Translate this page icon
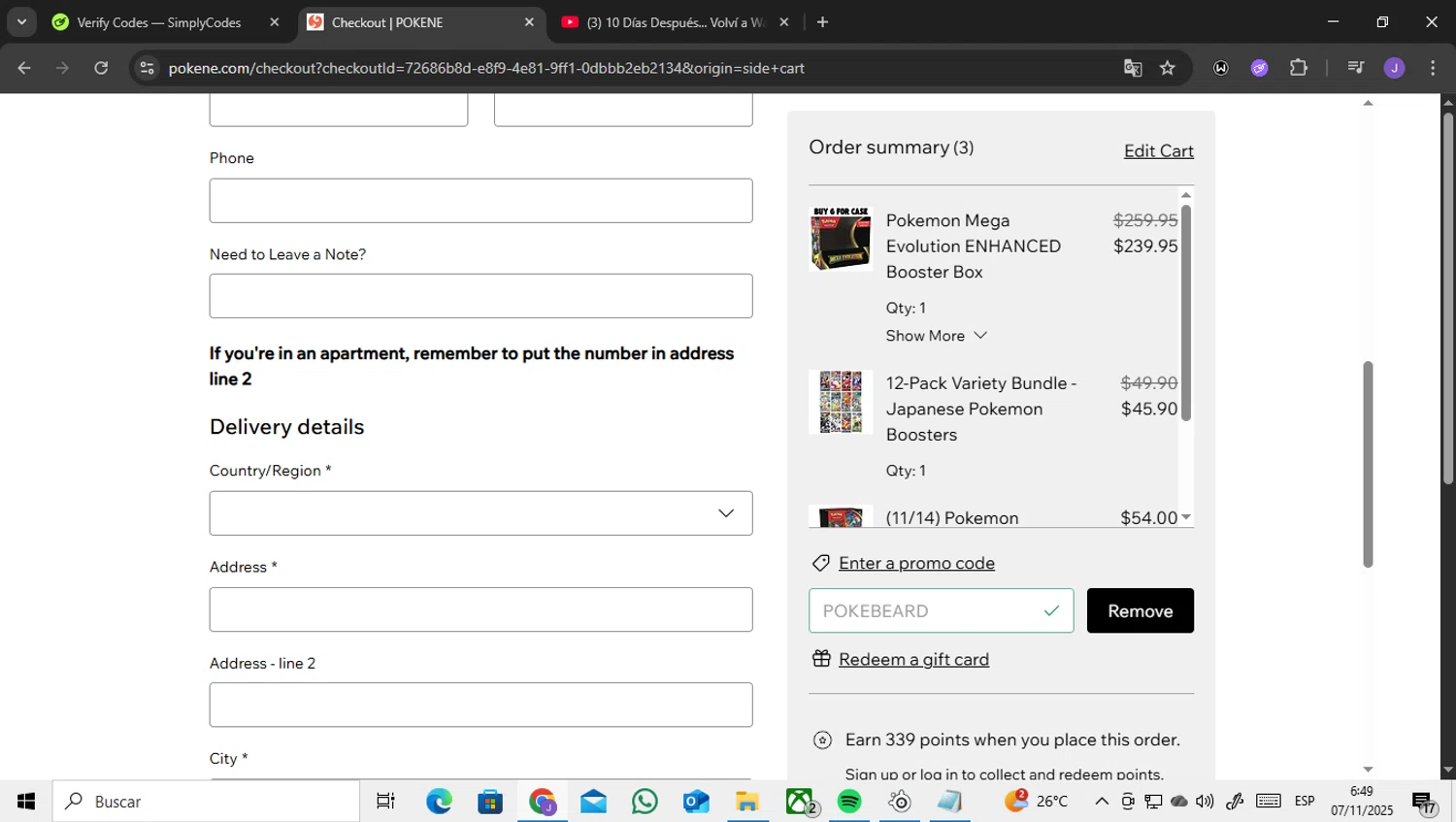 1133,68
